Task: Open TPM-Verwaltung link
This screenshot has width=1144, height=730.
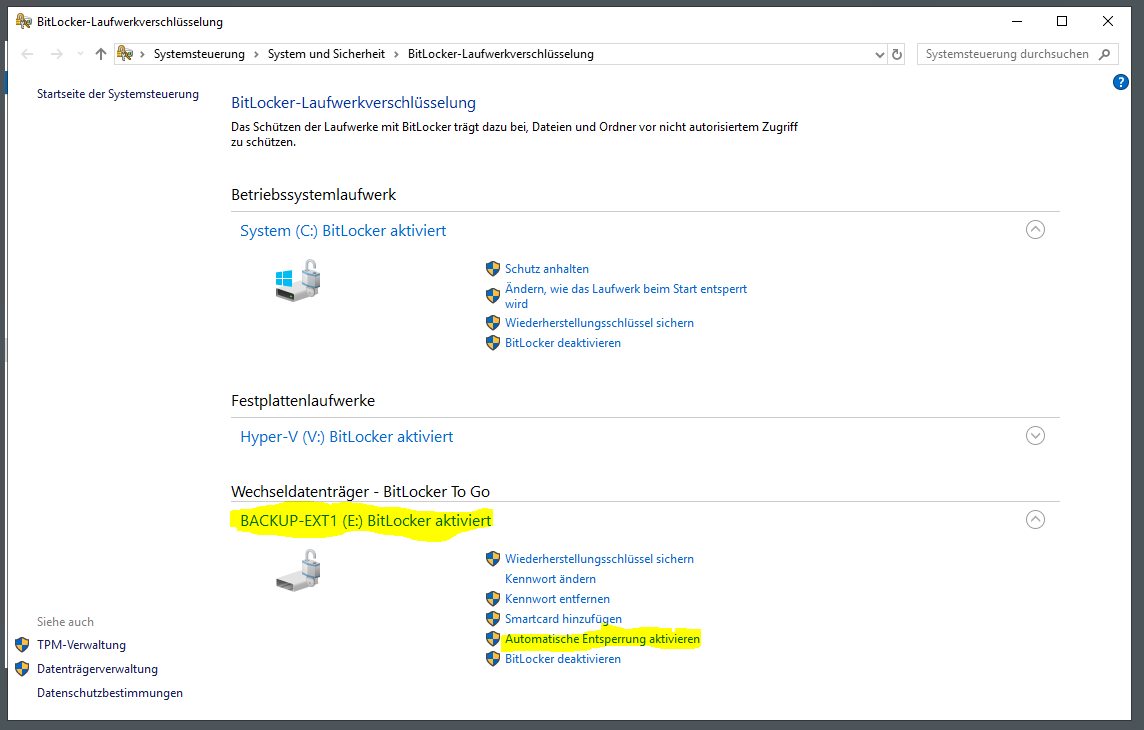Action: (x=81, y=645)
